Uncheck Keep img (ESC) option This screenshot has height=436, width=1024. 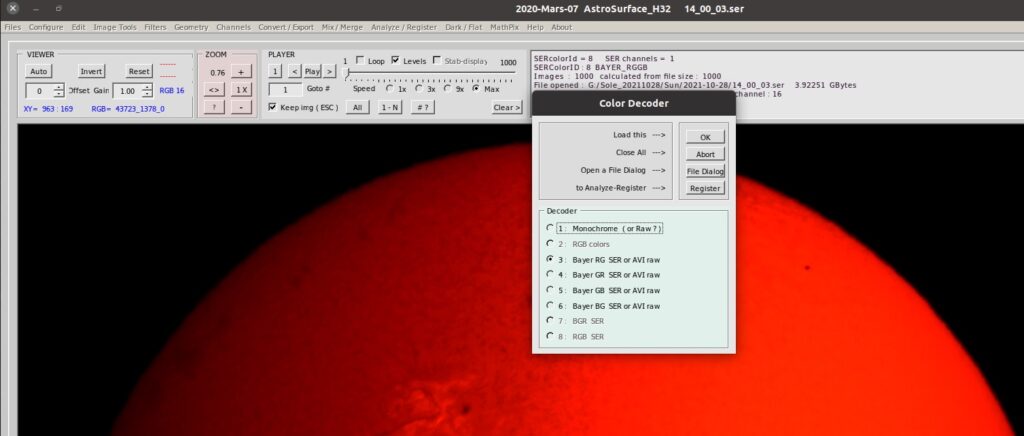pos(273,107)
